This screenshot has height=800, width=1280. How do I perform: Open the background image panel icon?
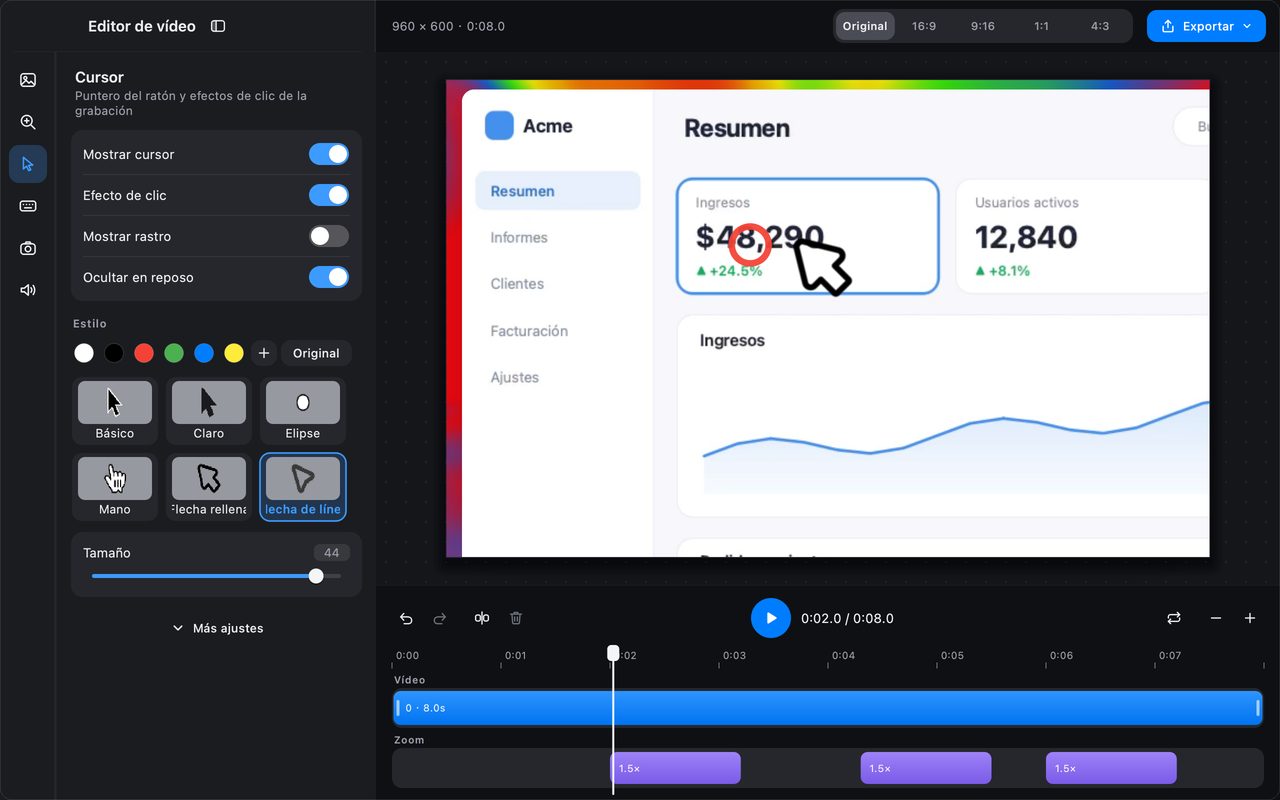click(28, 80)
